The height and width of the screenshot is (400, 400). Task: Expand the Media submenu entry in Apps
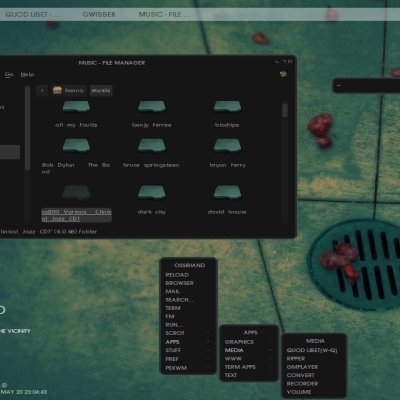pyautogui.click(x=249, y=350)
